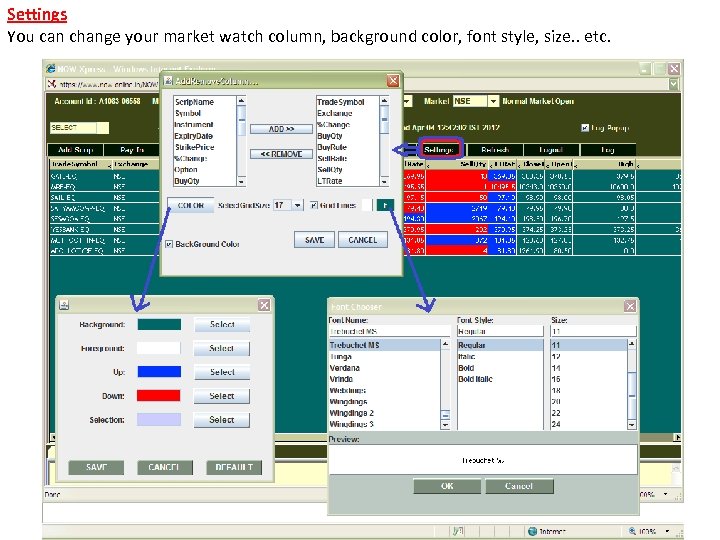Image resolution: width=720 pixels, height=540 pixels.
Task: Click down arrow of font size list scrollbar
Action: click(632, 425)
